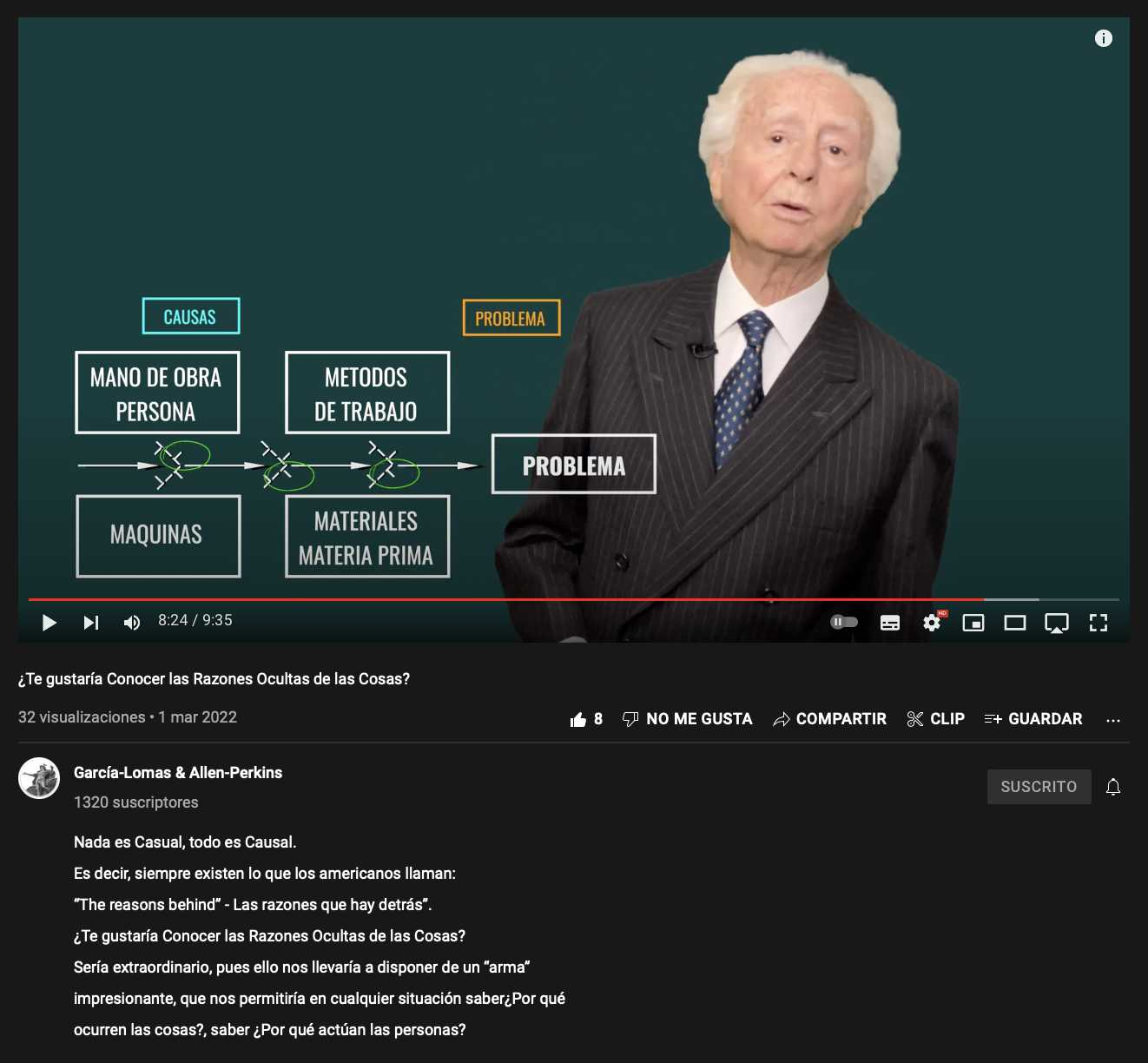This screenshot has width=1148, height=1063.
Task: Click the SUSCRITO subscription button
Action: point(1039,787)
